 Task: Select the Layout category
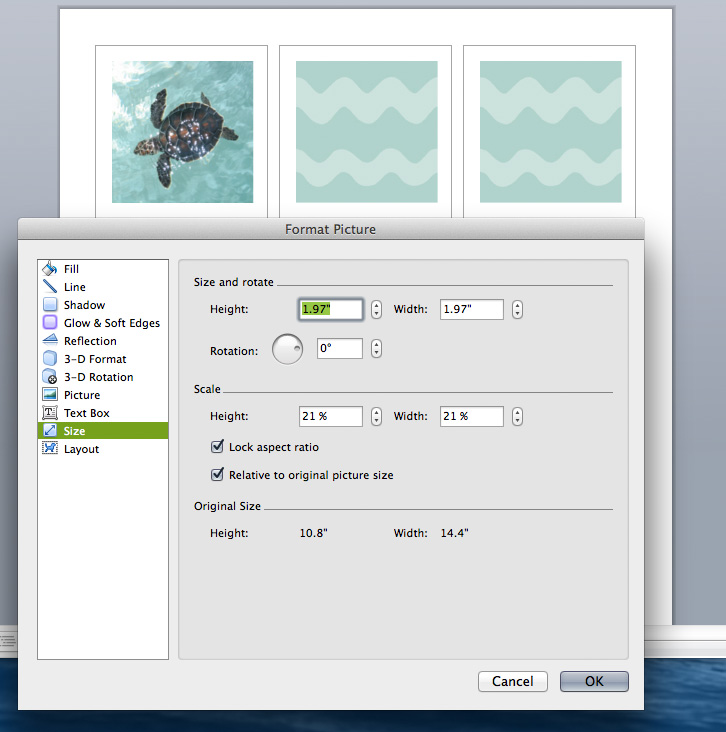point(103,449)
